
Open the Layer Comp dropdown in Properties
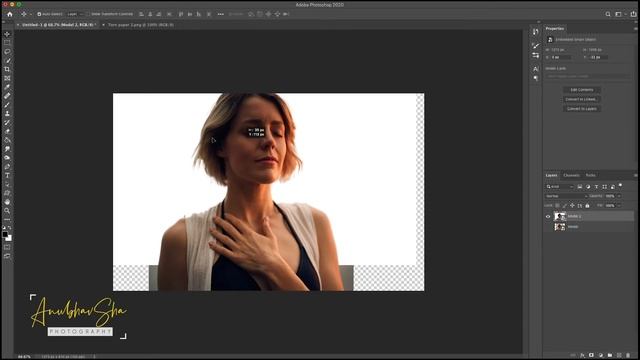tap(588, 76)
